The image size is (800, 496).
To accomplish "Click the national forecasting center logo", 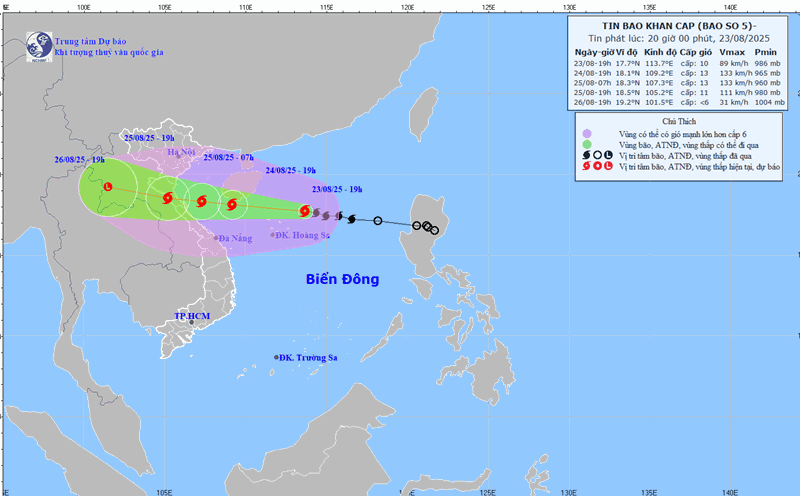I will coord(38,45).
